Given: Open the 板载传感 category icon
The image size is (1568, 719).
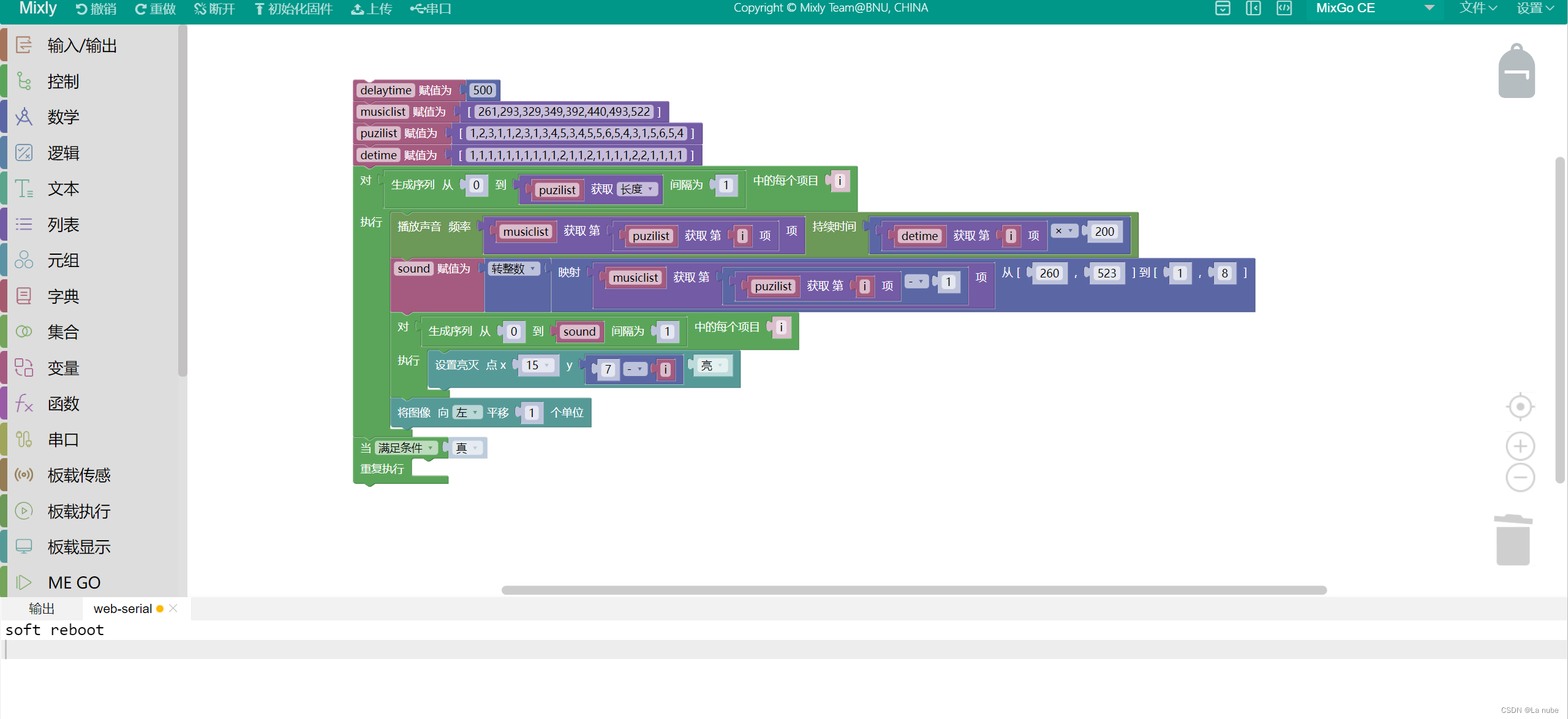Looking at the screenshot, I should coord(23,475).
